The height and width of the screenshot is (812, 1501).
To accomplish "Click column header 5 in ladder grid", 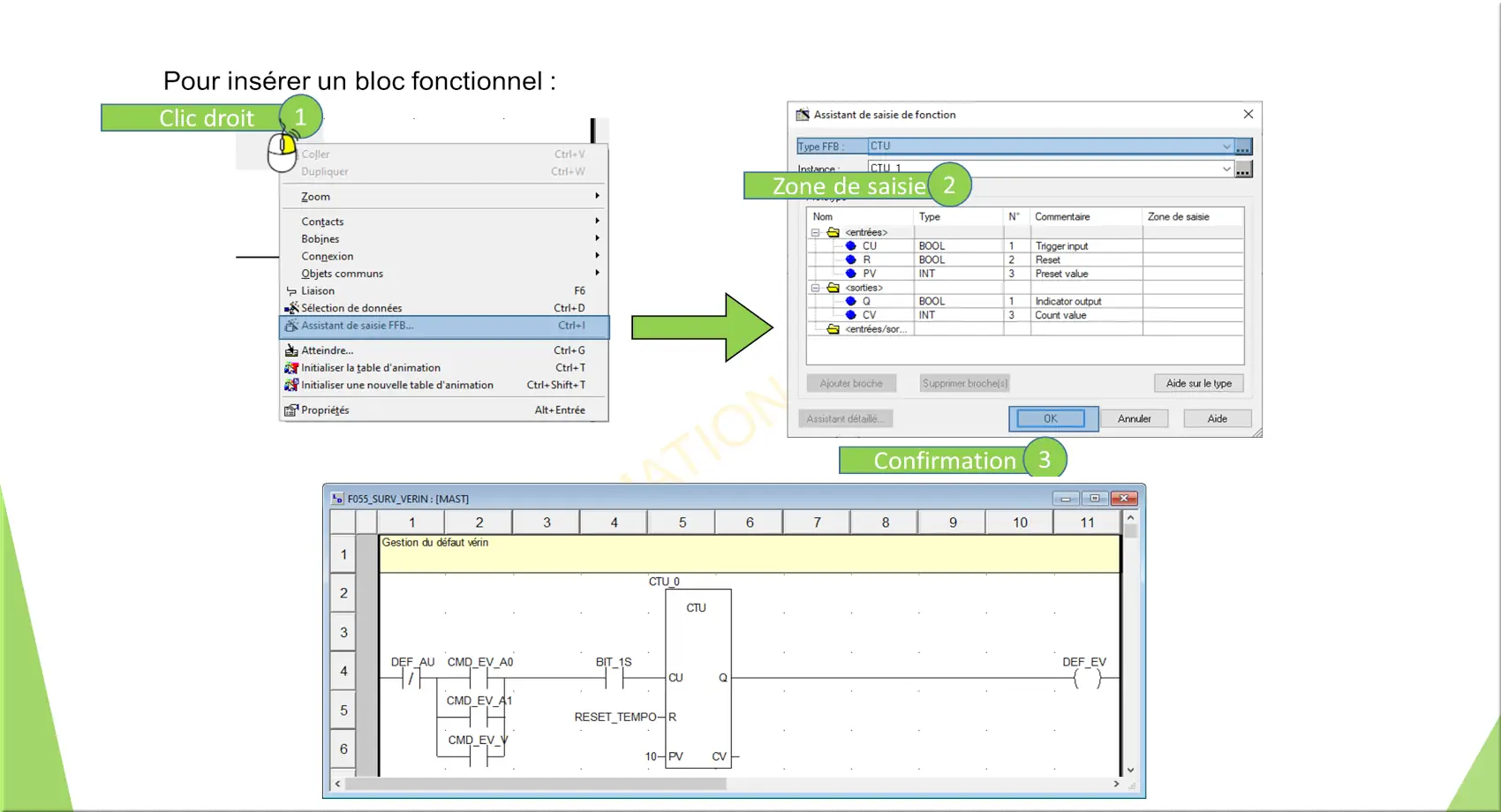I will coord(683,523).
